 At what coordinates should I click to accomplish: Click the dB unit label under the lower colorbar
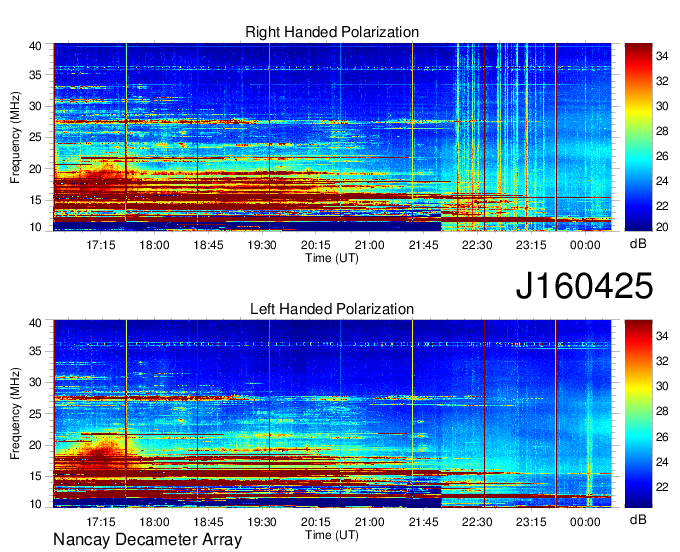(x=638, y=520)
